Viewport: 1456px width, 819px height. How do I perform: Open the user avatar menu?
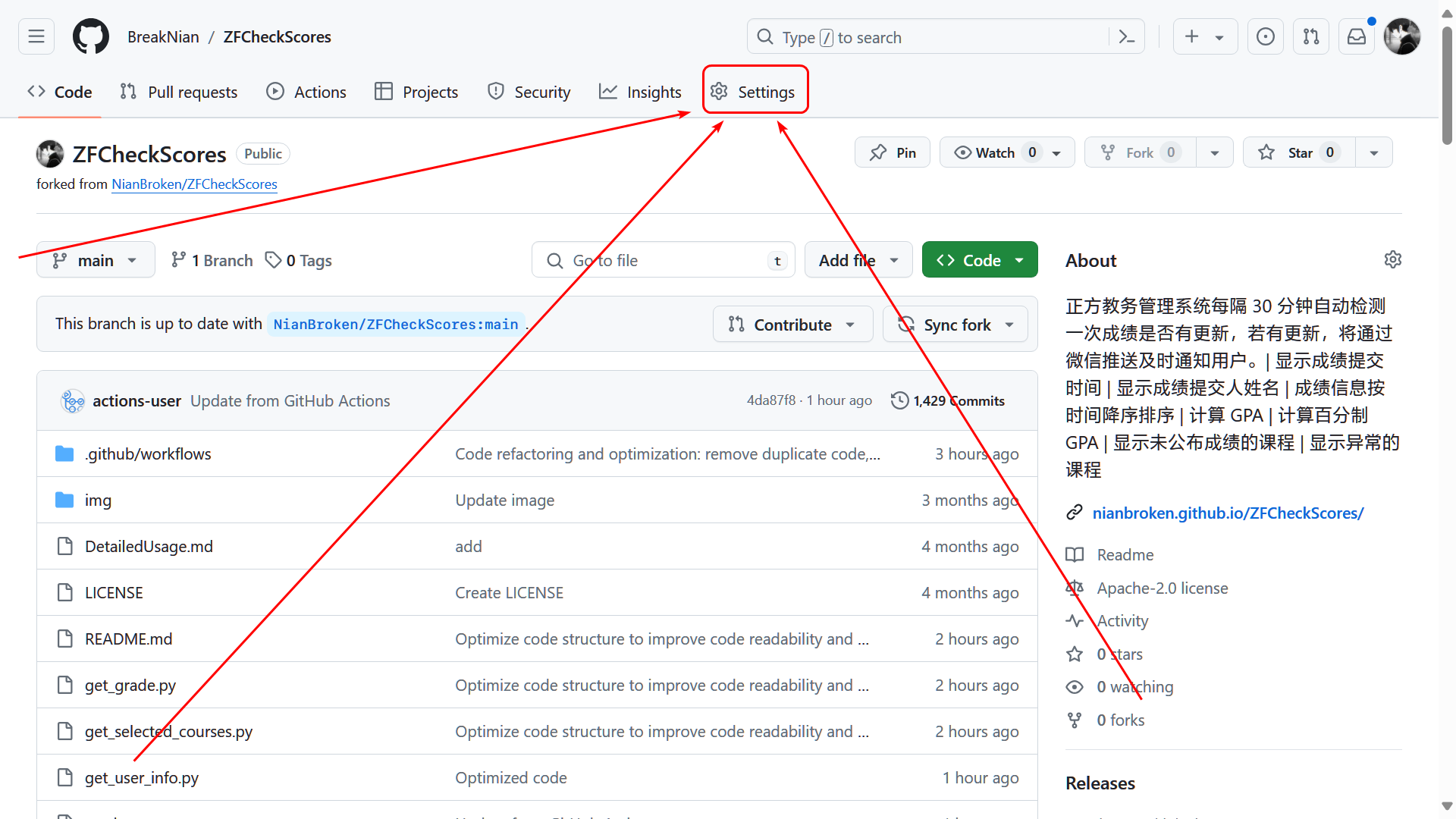click(x=1401, y=36)
